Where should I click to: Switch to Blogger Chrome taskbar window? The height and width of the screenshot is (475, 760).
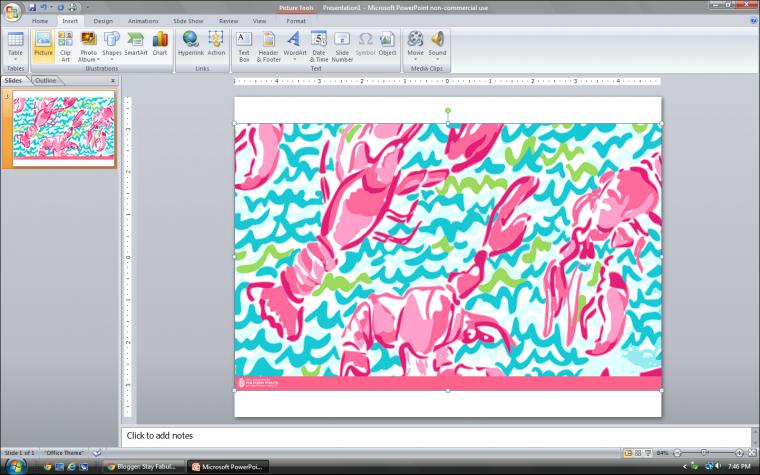(x=142, y=467)
